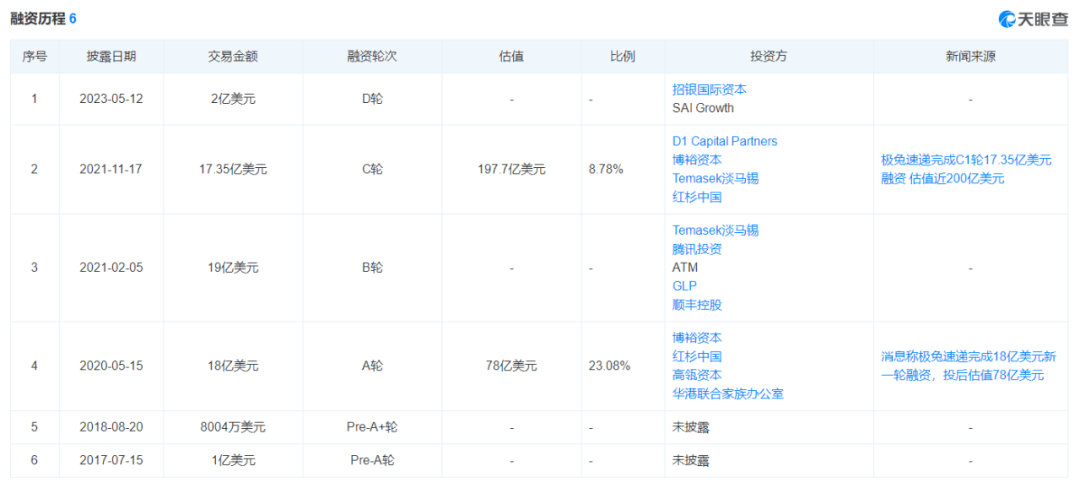Click serial number 1 in the D轮 row
Image resolution: width=1080 pixels, height=488 pixels.
coord(34,98)
